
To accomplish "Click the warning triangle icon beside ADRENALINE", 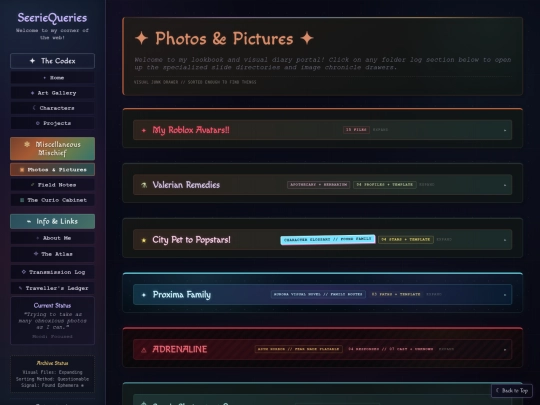I will click(144, 350).
